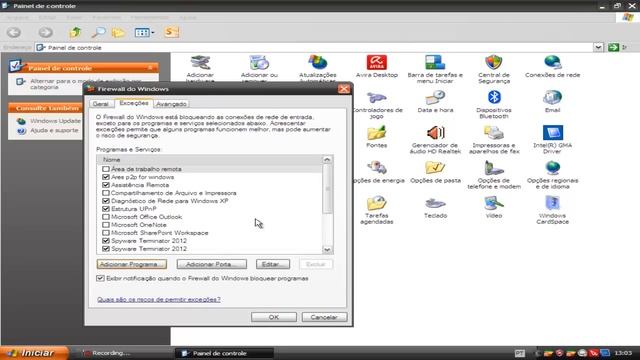Uncheck Ares p2p for windows
Screen dimensions: 640x360
coord(106,177)
